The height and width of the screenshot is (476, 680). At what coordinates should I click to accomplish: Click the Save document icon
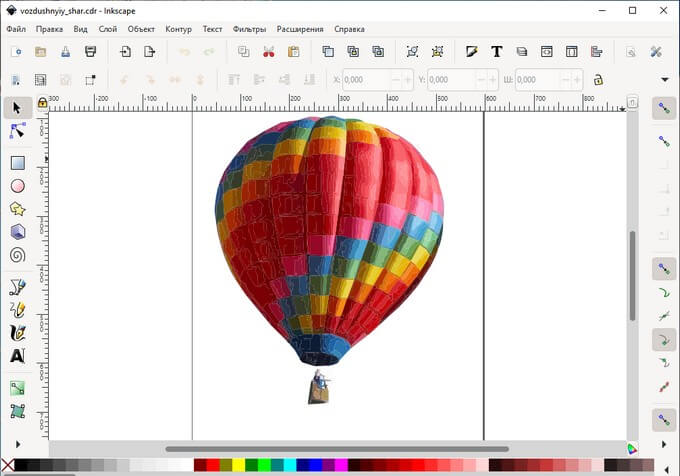click(65, 52)
